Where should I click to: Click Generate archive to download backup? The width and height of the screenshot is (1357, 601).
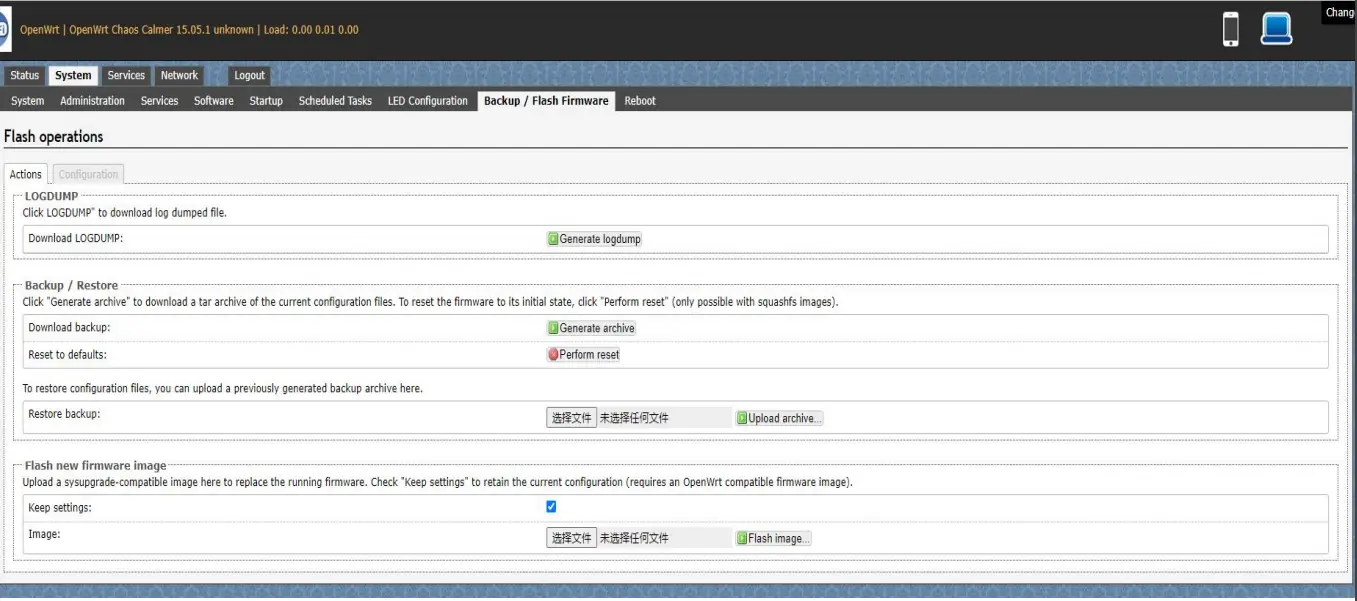(591, 328)
